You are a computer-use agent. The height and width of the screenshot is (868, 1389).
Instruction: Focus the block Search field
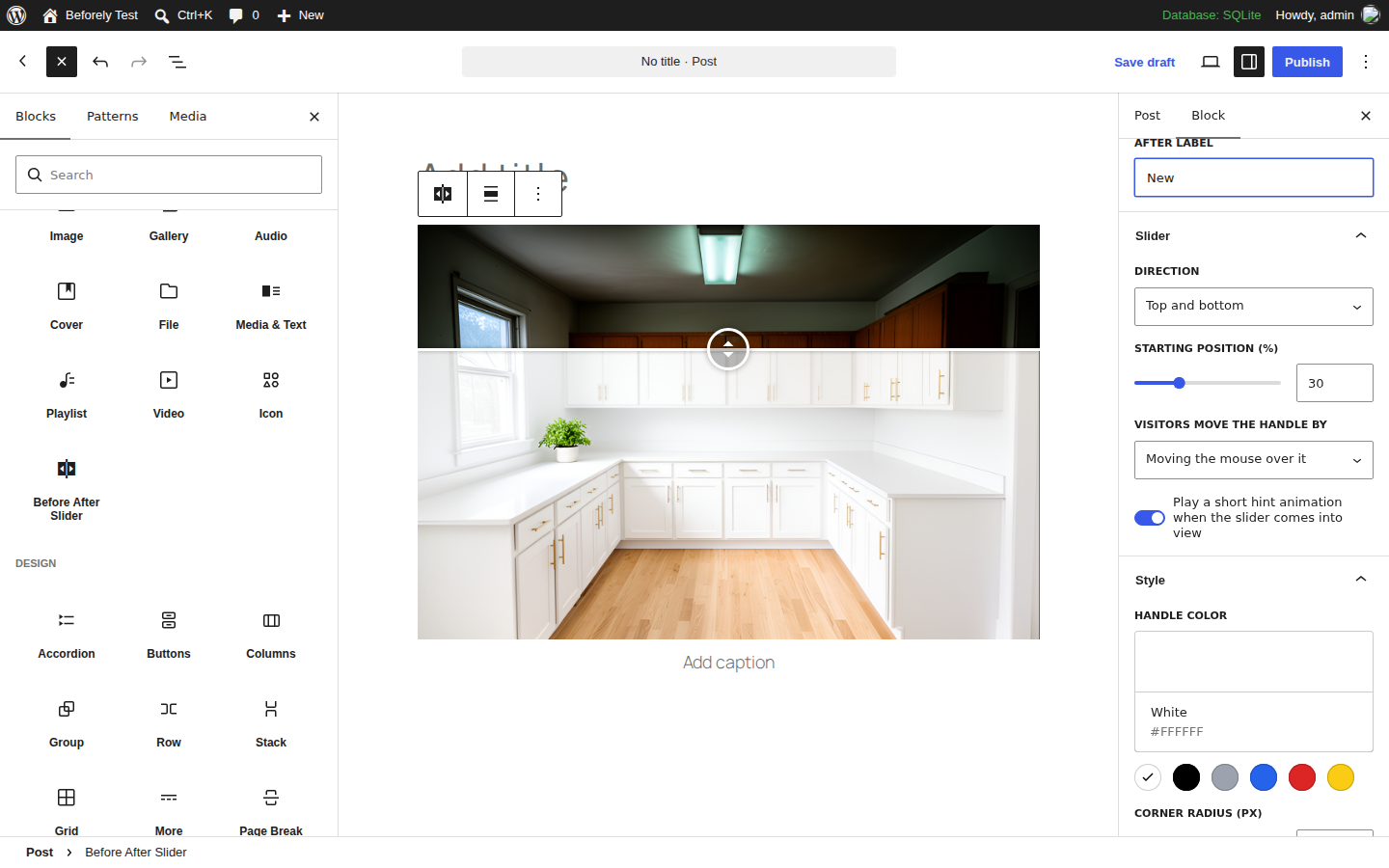[x=169, y=175]
